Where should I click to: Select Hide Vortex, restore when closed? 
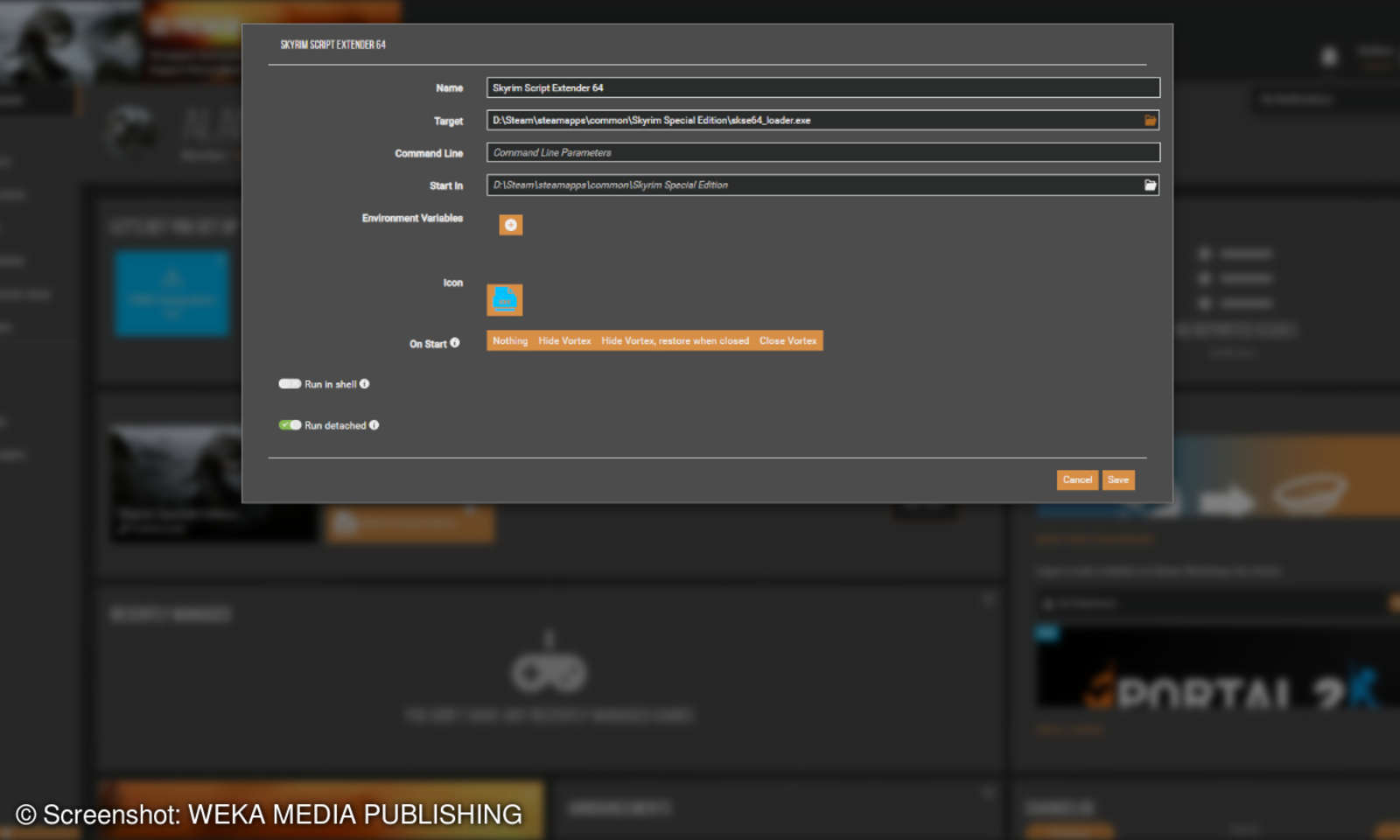(675, 340)
